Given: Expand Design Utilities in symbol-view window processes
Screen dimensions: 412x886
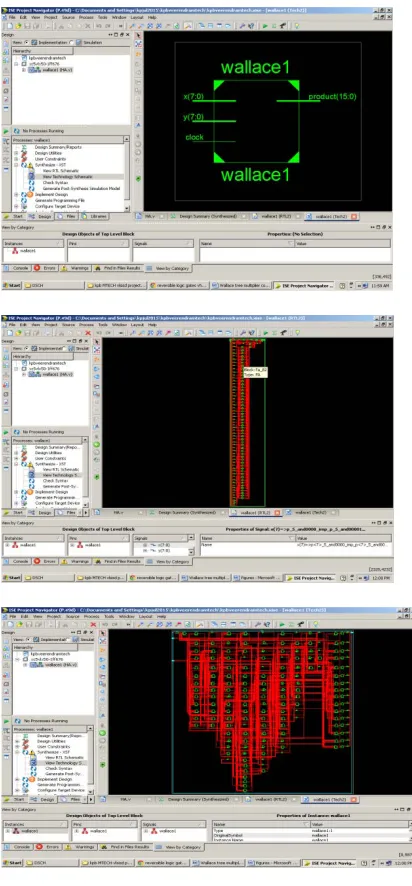Looking at the screenshot, I should click(x=16, y=153).
